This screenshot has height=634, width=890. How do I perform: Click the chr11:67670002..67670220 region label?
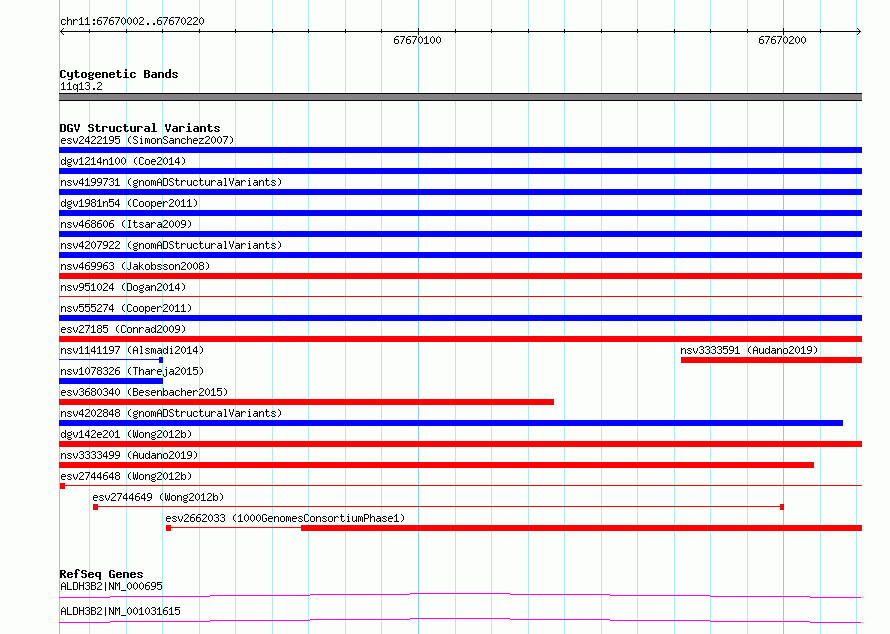132,21
